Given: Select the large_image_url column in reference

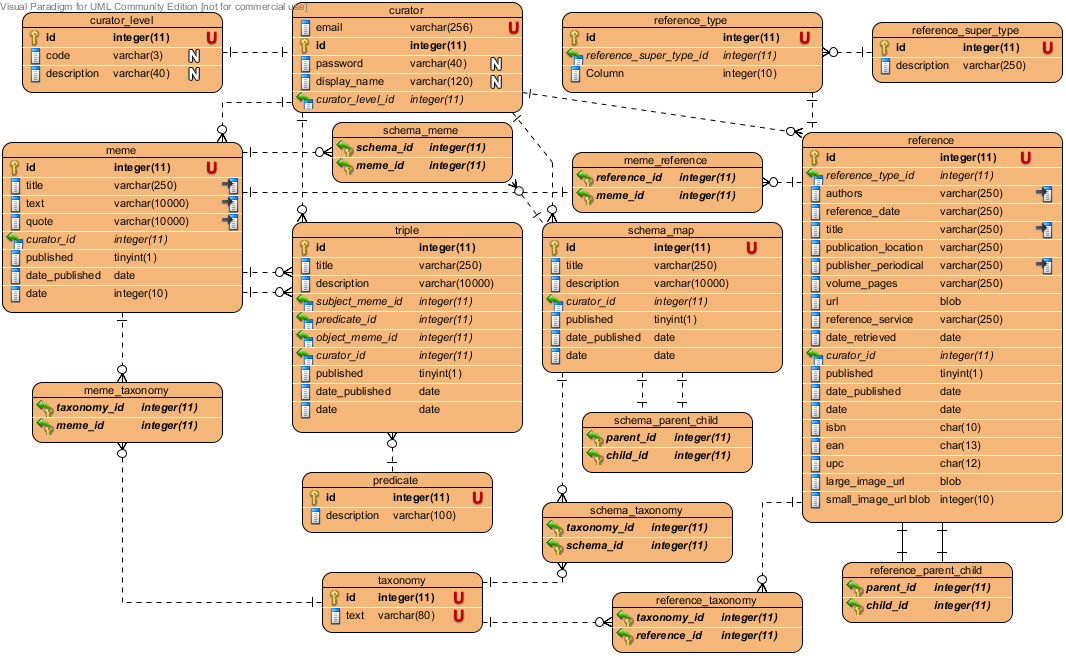Looking at the screenshot, I should (x=864, y=482).
